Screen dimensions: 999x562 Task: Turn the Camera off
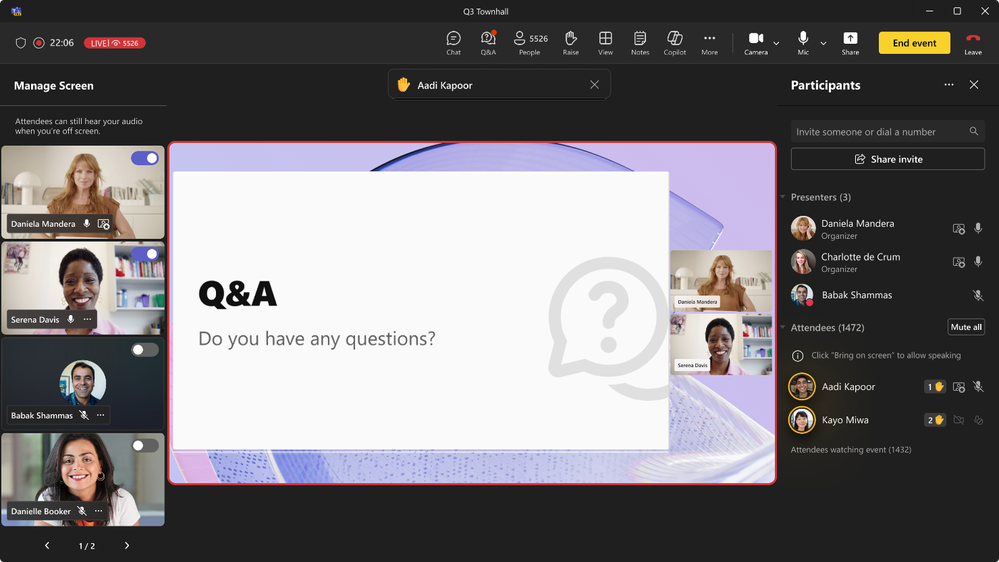pyautogui.click(x=756, y=43)
